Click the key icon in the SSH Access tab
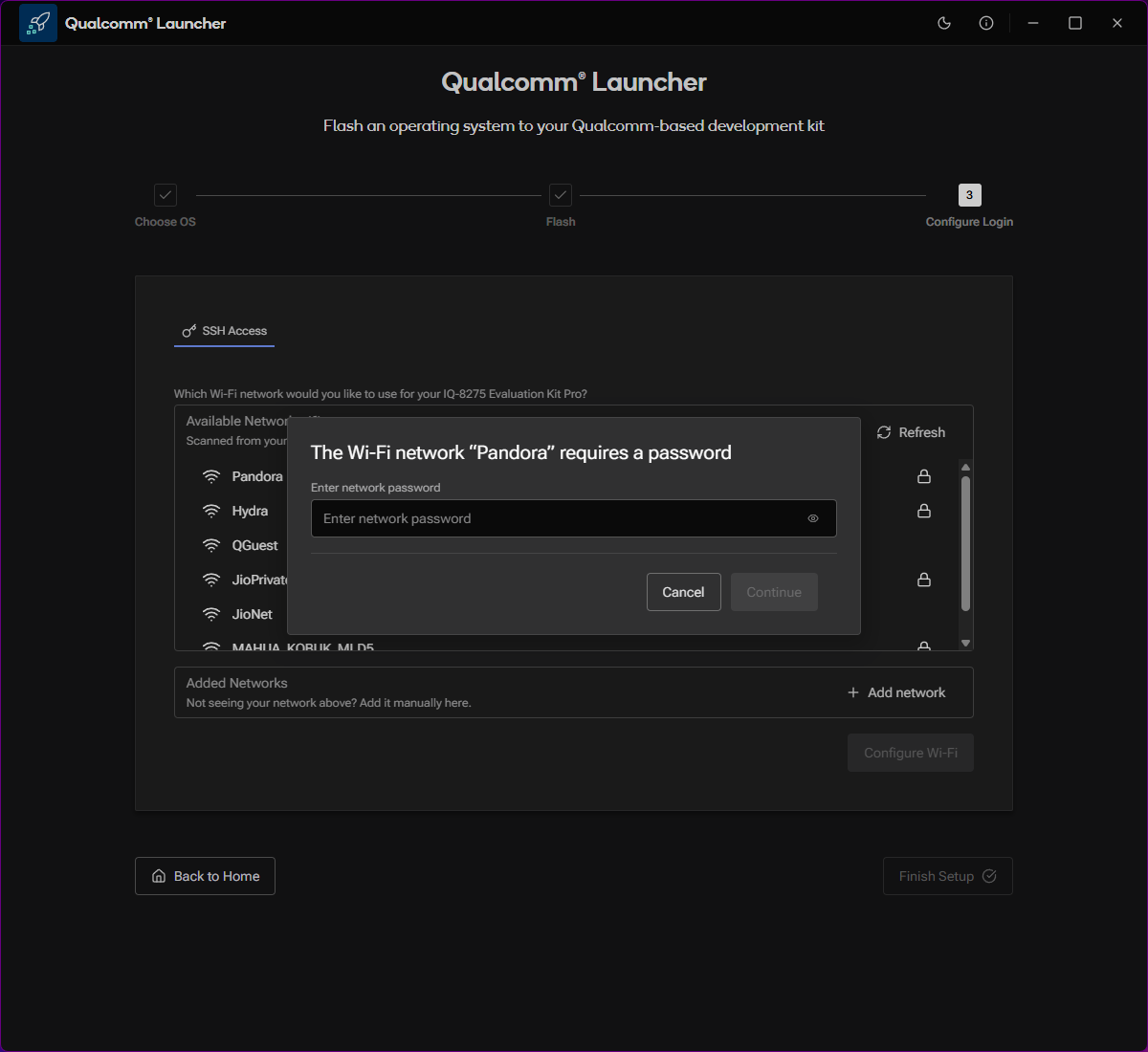This screenshot has width=1148, height=1052. coord(189,331)
